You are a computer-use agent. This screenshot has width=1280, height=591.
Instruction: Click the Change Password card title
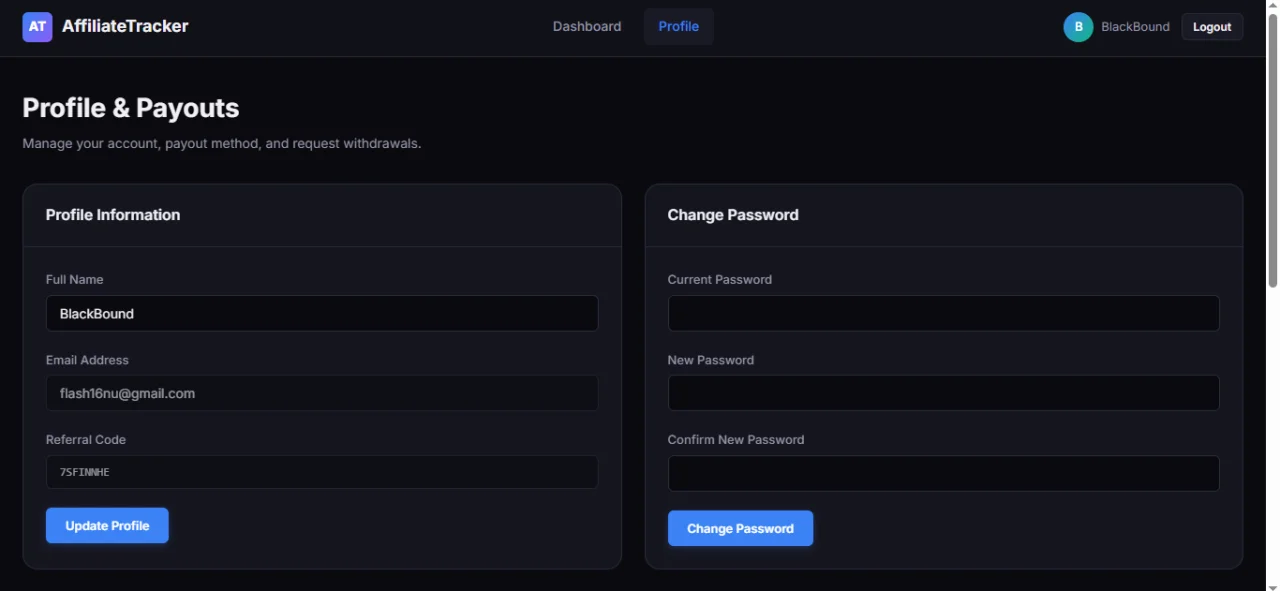tap(733, 215)
